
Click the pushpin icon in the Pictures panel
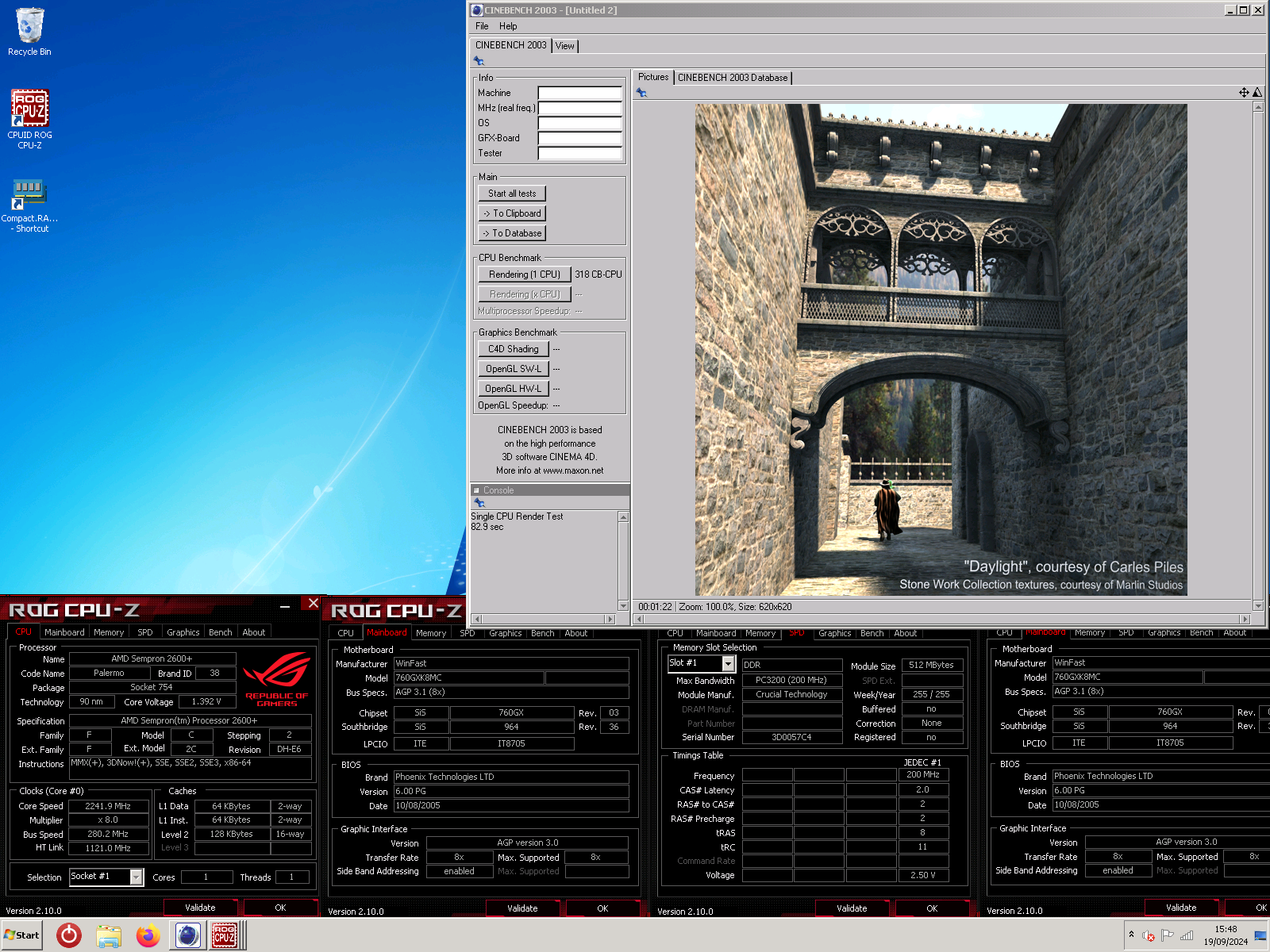coord(641,93)
